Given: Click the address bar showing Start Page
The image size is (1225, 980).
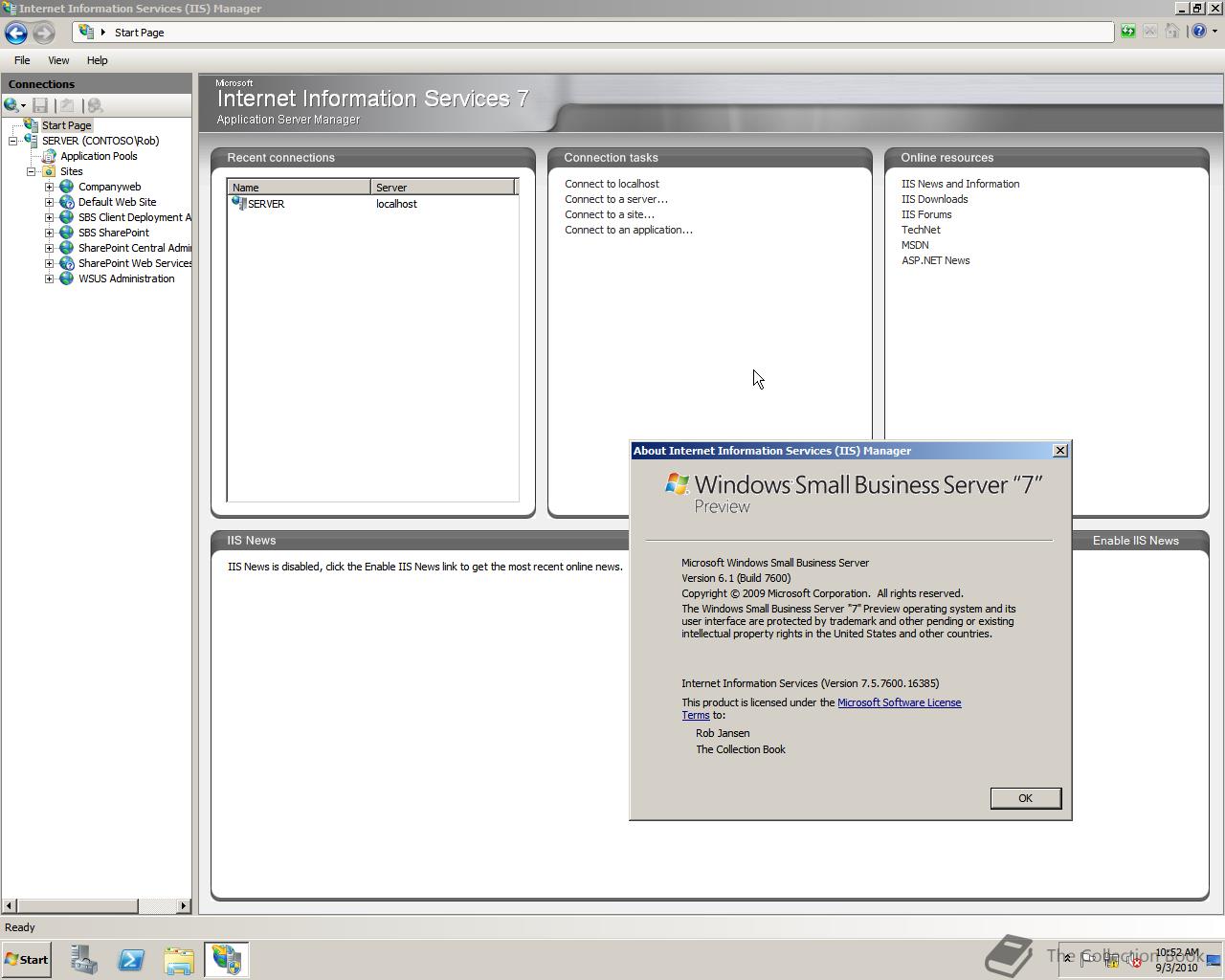Looking at the screenshot, I should (x=593, y=33).
